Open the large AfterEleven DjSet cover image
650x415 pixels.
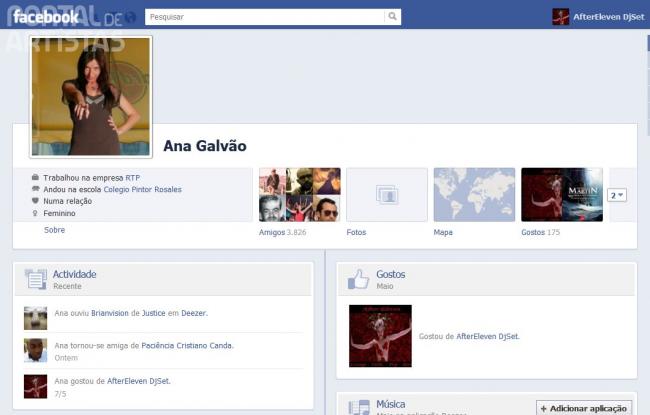380,336
